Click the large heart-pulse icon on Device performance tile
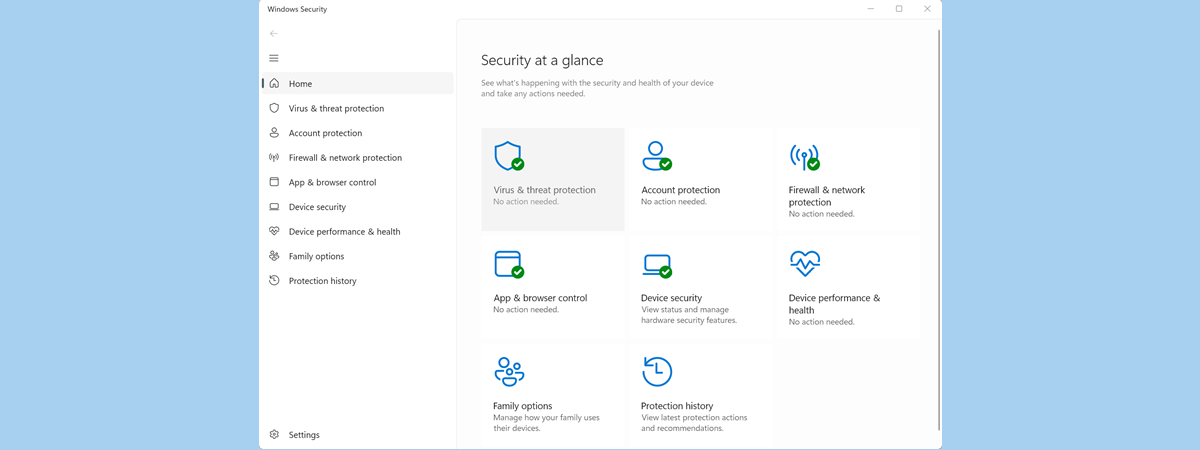The height and width of the screenshot is (450, 1200). (x=805, y=264)
